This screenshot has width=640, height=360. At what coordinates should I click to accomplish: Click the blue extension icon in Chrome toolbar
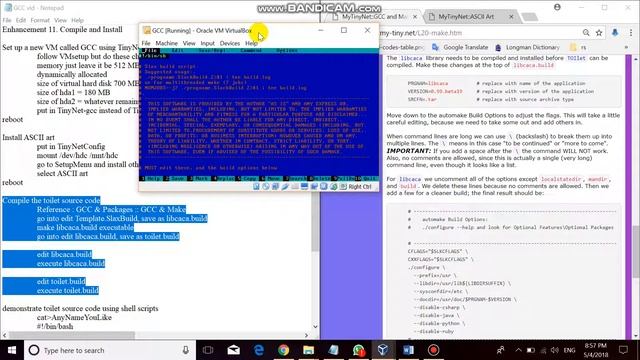coord(615,33)
